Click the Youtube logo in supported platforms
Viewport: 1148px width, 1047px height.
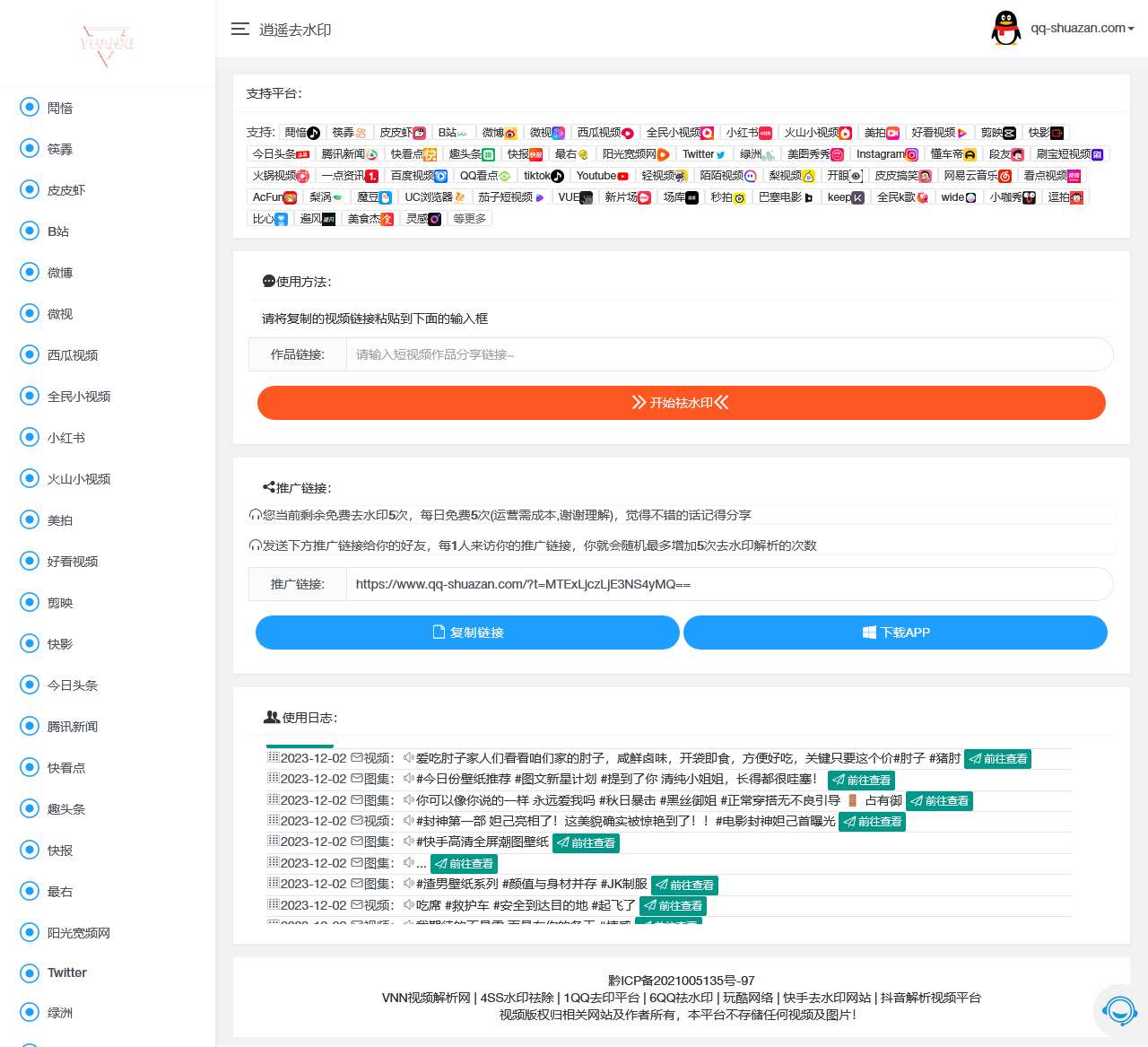[x=623, y=176]
